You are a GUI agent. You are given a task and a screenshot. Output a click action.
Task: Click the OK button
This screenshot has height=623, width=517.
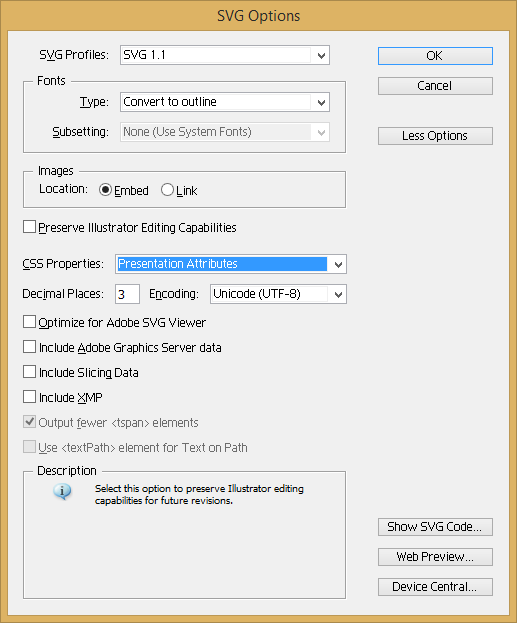coord(435,56)
